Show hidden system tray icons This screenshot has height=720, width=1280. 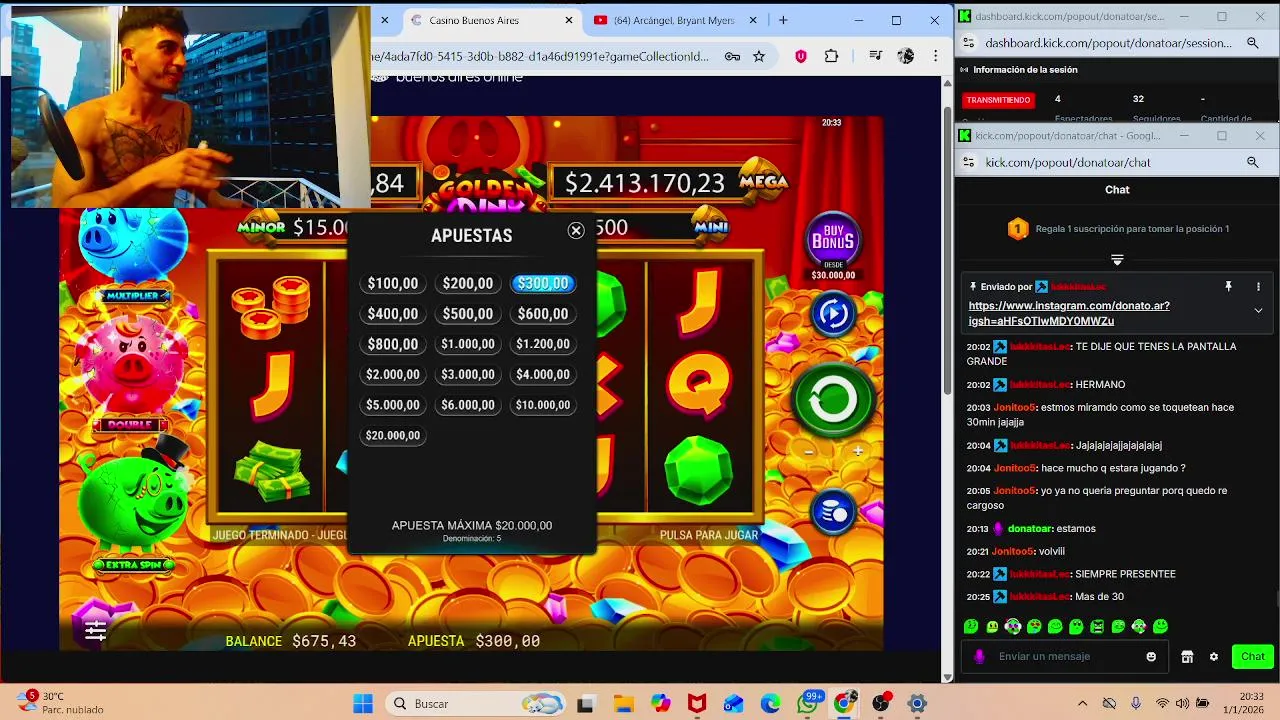point(1082,704)
